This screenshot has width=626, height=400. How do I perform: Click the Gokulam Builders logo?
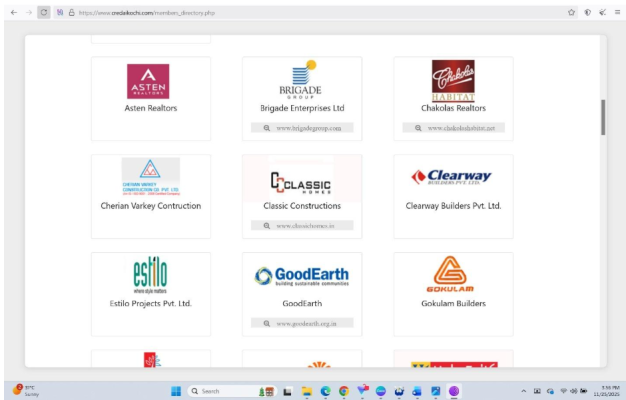point(452,275)
